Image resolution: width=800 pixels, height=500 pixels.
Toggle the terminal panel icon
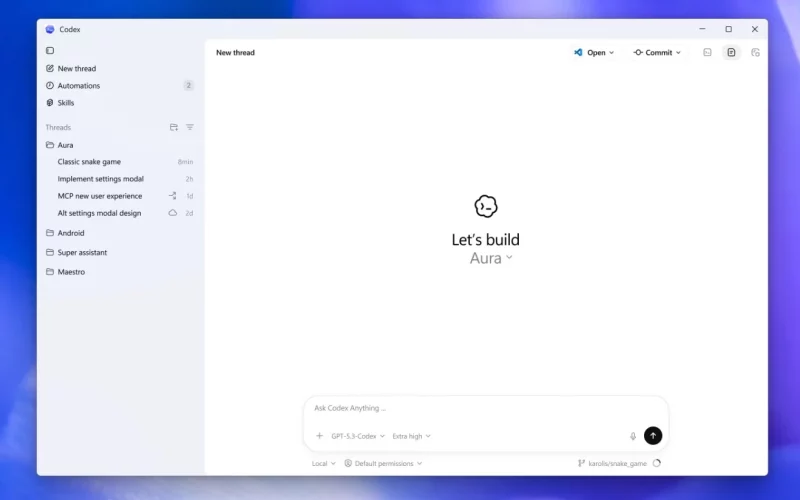pyautogui.click(x=707, y=52)
